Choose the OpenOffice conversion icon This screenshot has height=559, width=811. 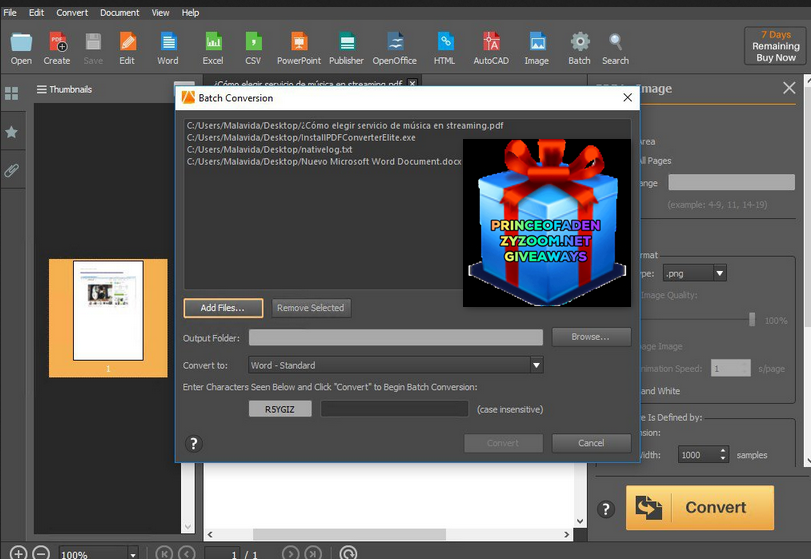[x=395, y=49]
